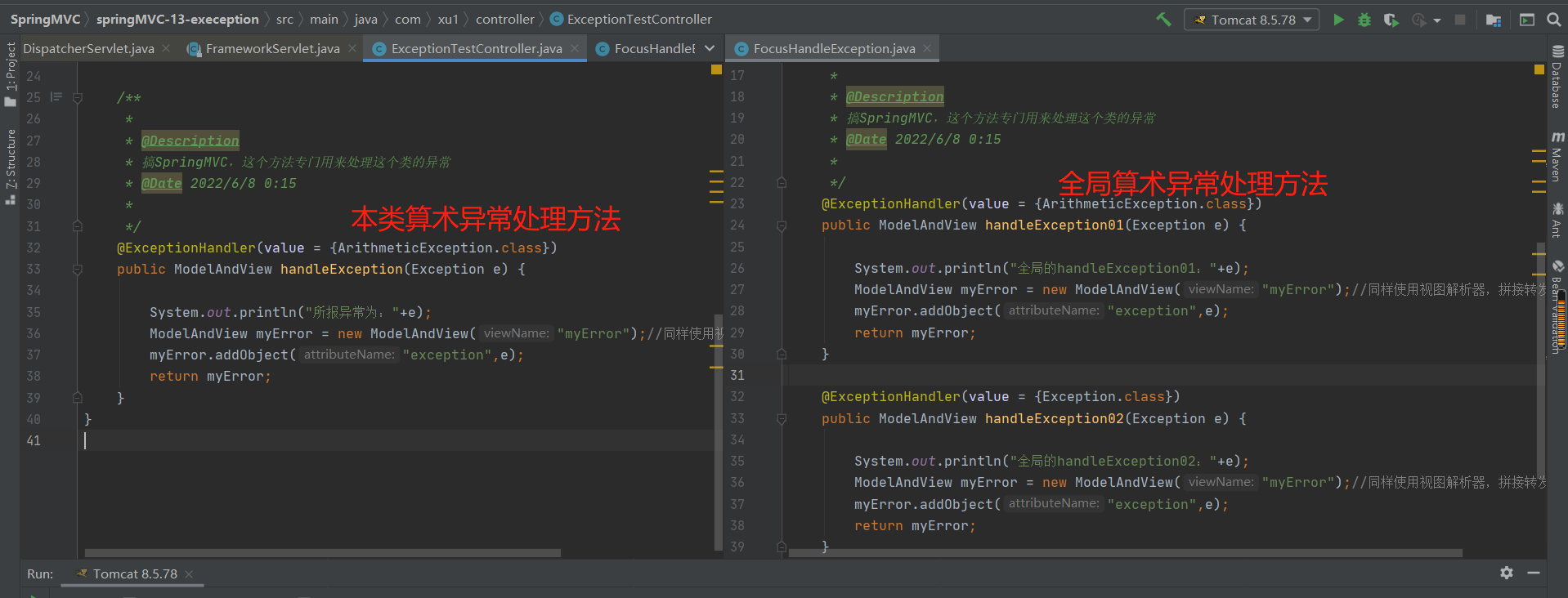Build the project with the hammer icon

pos(1163,20)
